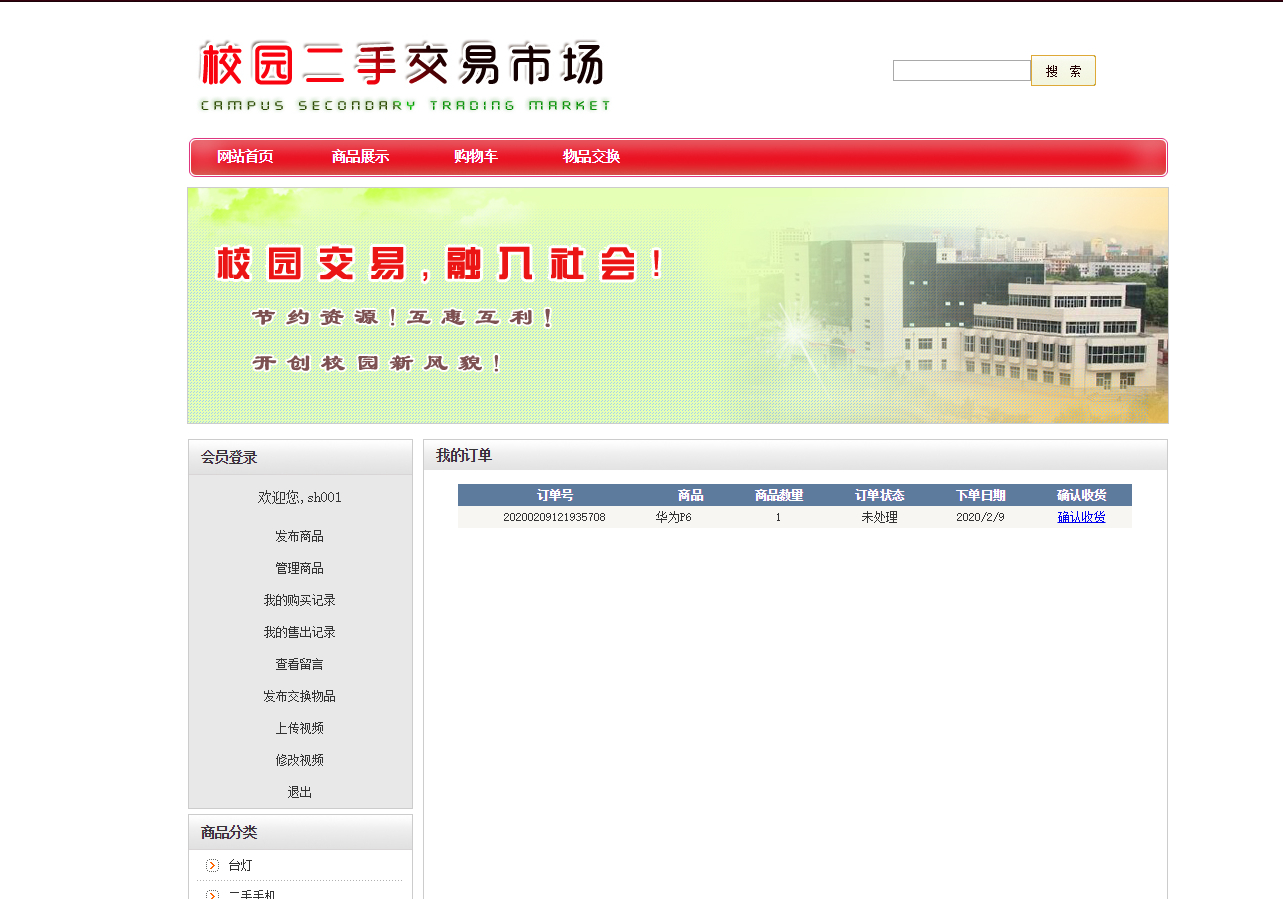Open 上传视频 link
Screen dimensions: 1283x899
coord(300,728)
